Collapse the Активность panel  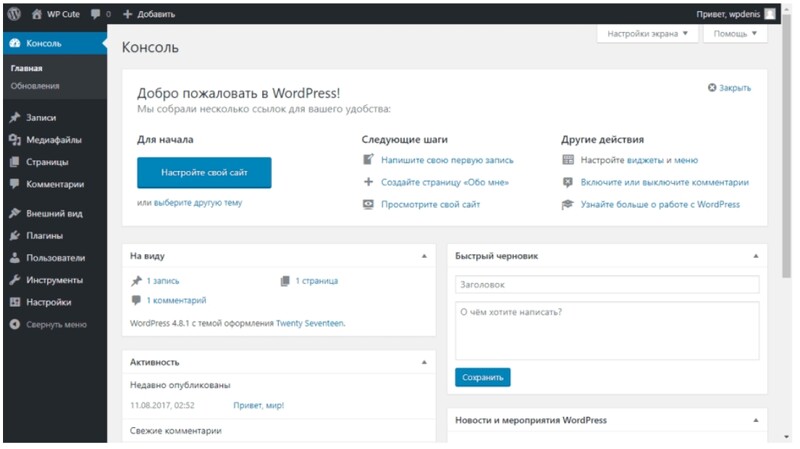(x=424, y=362)
